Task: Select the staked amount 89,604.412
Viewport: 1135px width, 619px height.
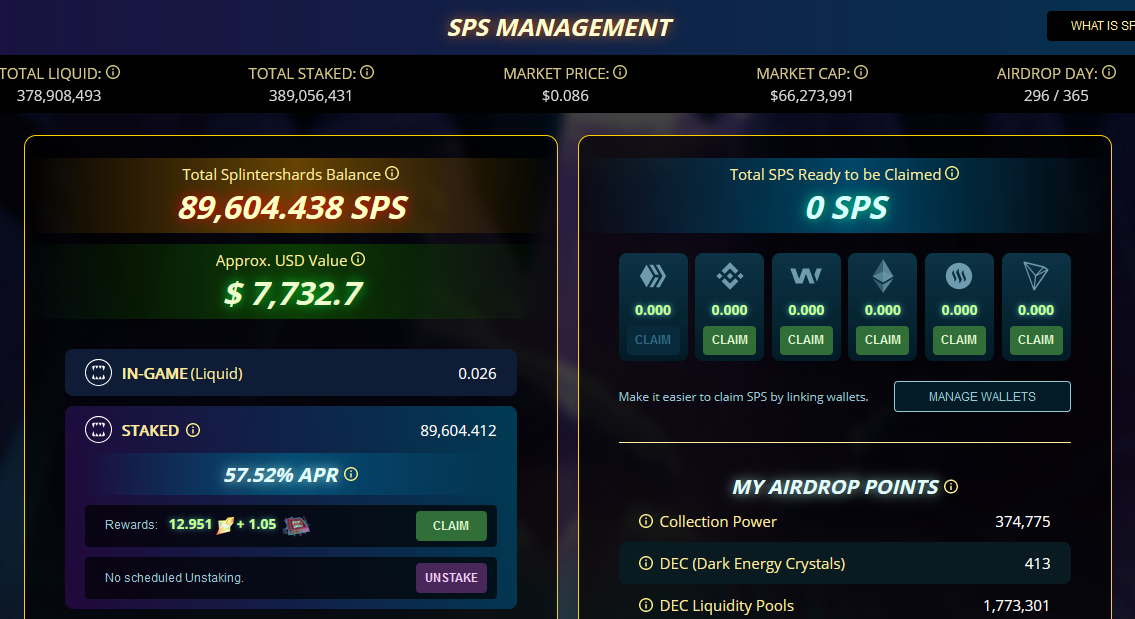Action: [458, 431]
